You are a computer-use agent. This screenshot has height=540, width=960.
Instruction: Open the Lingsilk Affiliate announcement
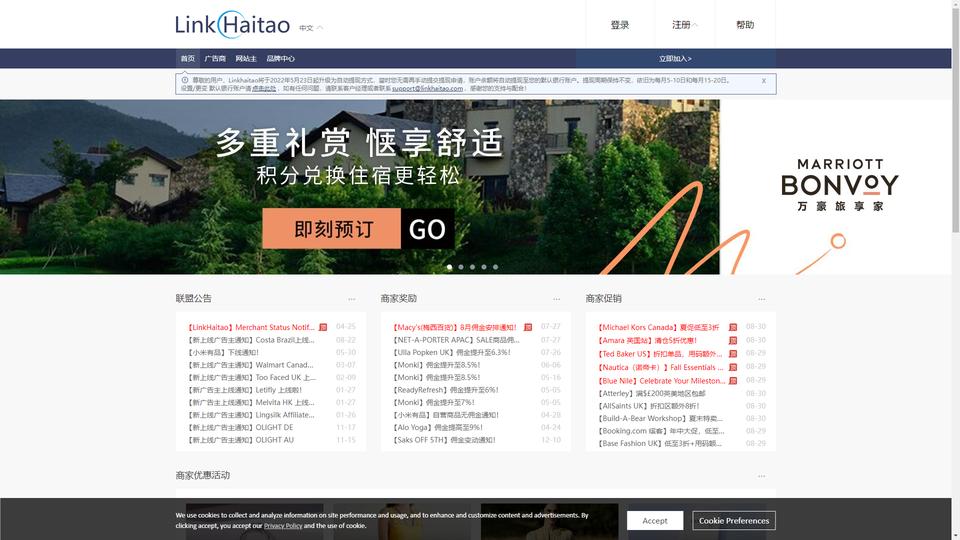point(251,415)
